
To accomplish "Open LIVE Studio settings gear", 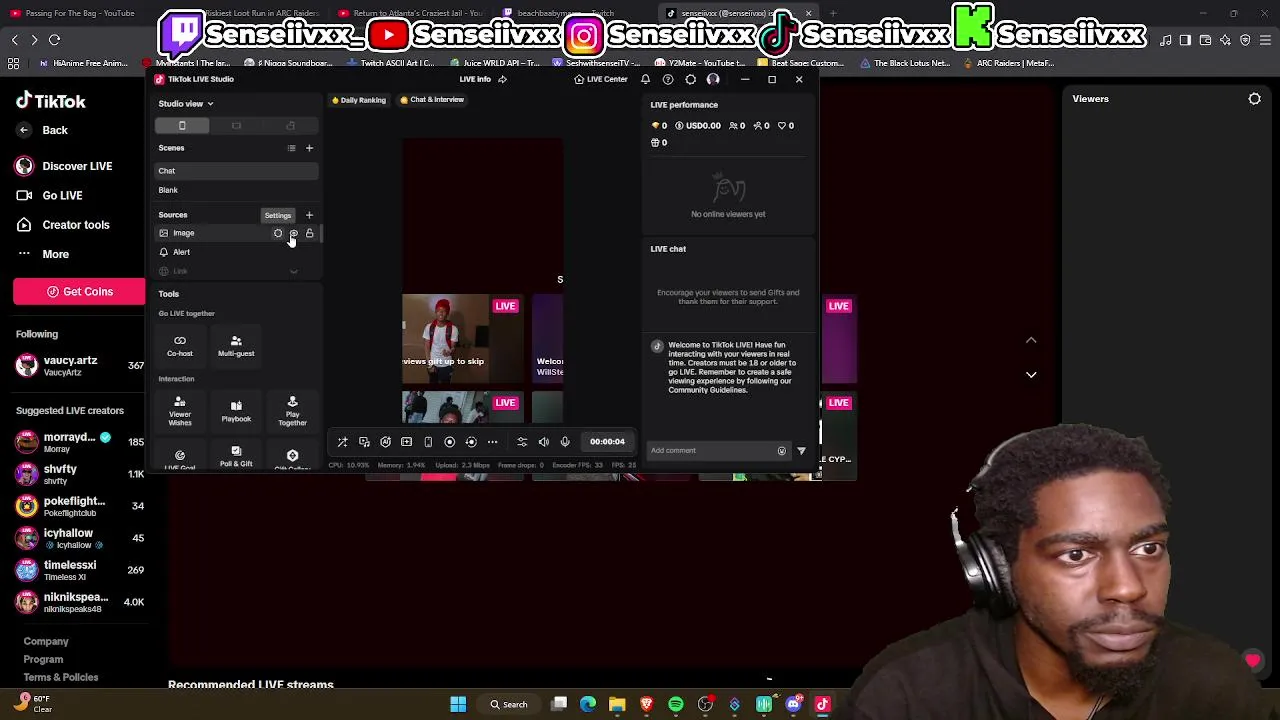I will pos(690,79).
